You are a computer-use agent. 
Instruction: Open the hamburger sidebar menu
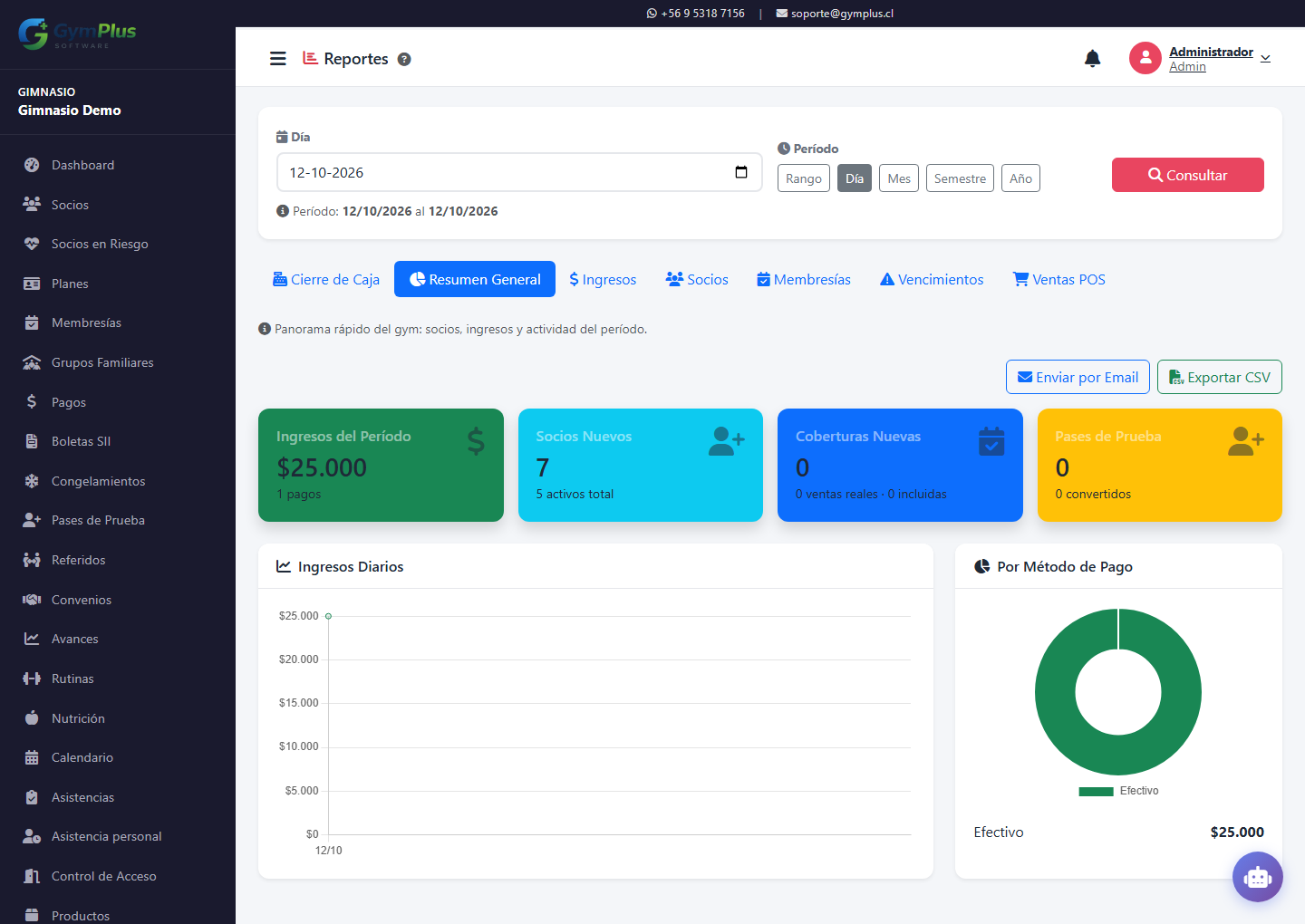tap(278, 59)
